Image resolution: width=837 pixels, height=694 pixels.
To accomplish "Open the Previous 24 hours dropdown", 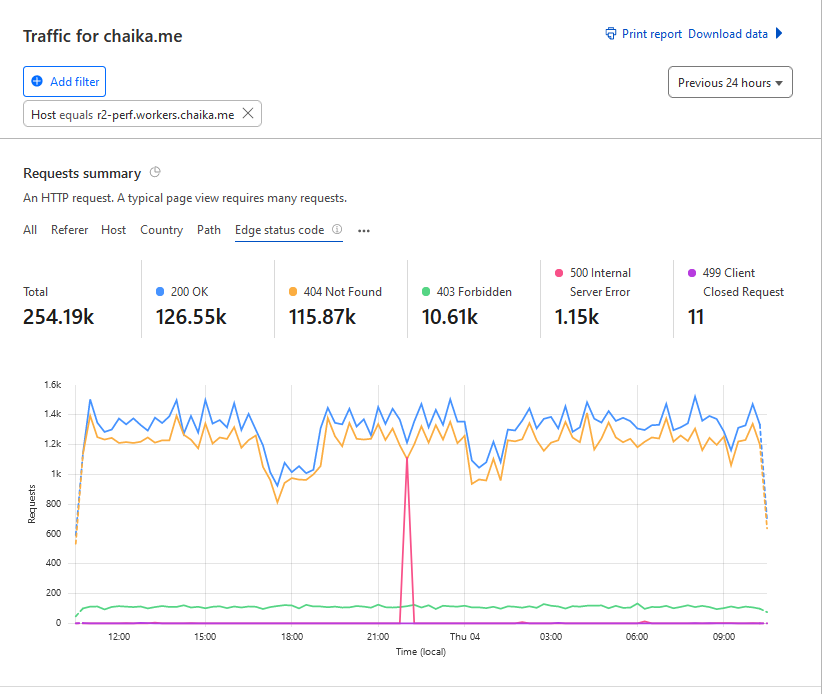I will pyautogui.click(x=730, y=83).
